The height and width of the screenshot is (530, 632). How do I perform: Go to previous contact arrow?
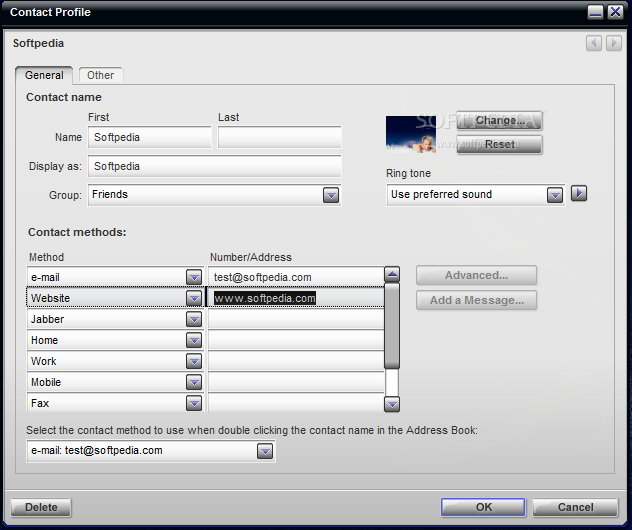[594, 43]
